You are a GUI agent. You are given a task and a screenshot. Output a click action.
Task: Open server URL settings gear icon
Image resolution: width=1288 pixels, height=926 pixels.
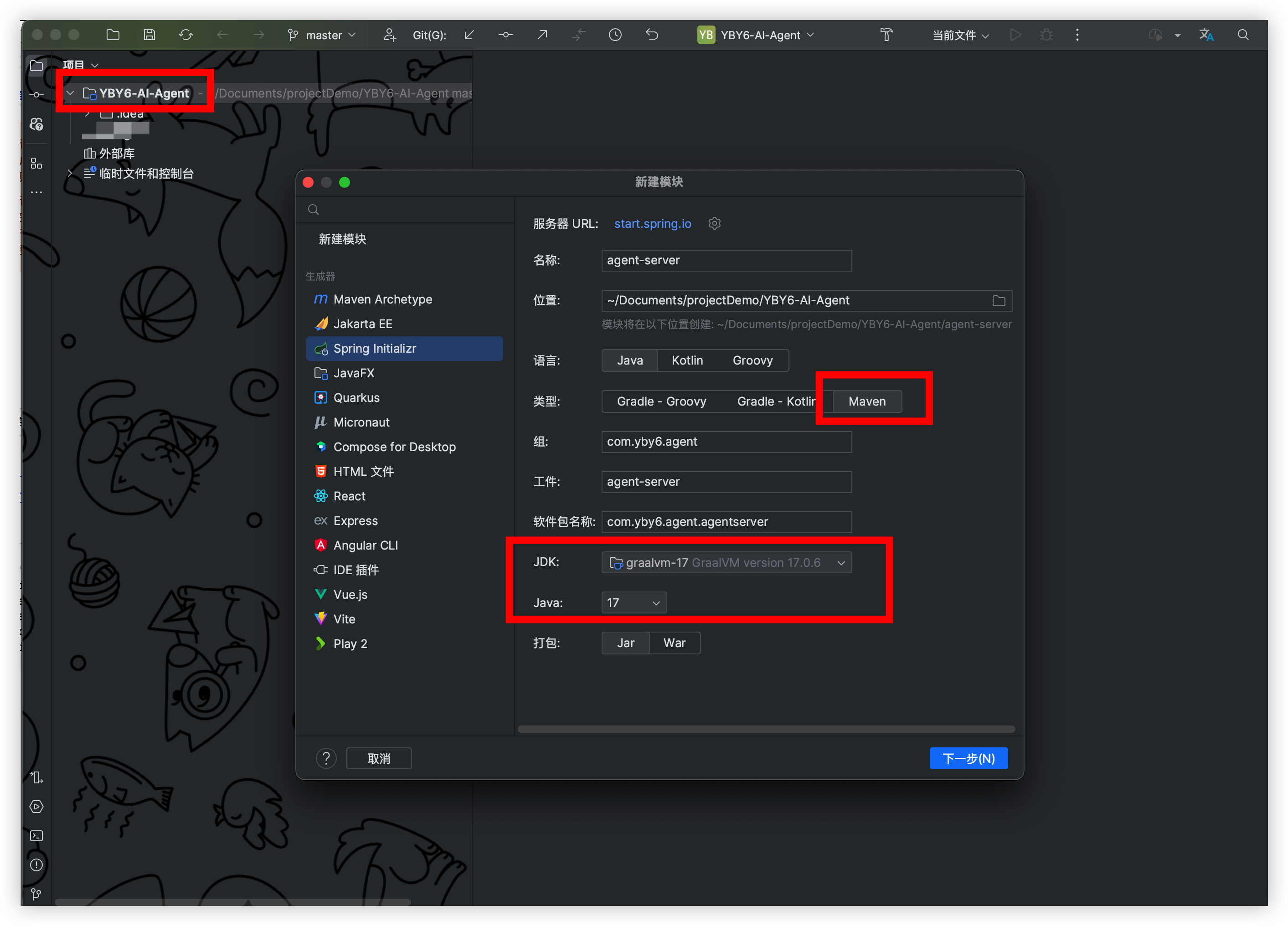point(715,223)
